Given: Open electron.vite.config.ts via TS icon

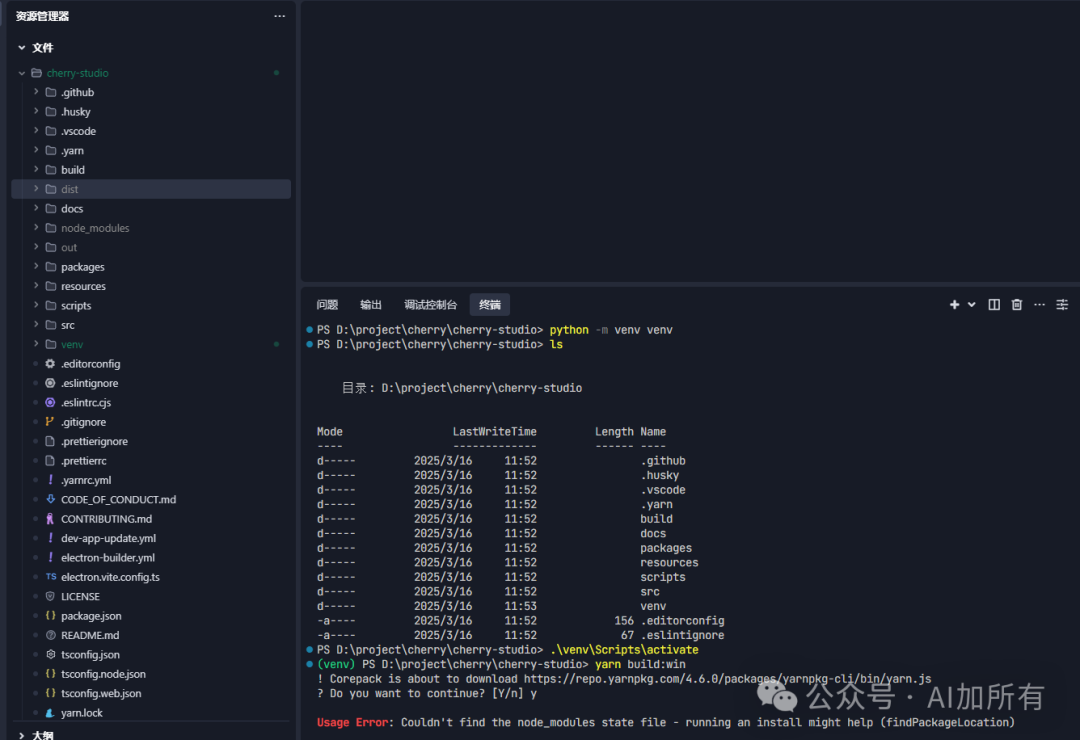Looking at the screenshot, I should [51, 577].
